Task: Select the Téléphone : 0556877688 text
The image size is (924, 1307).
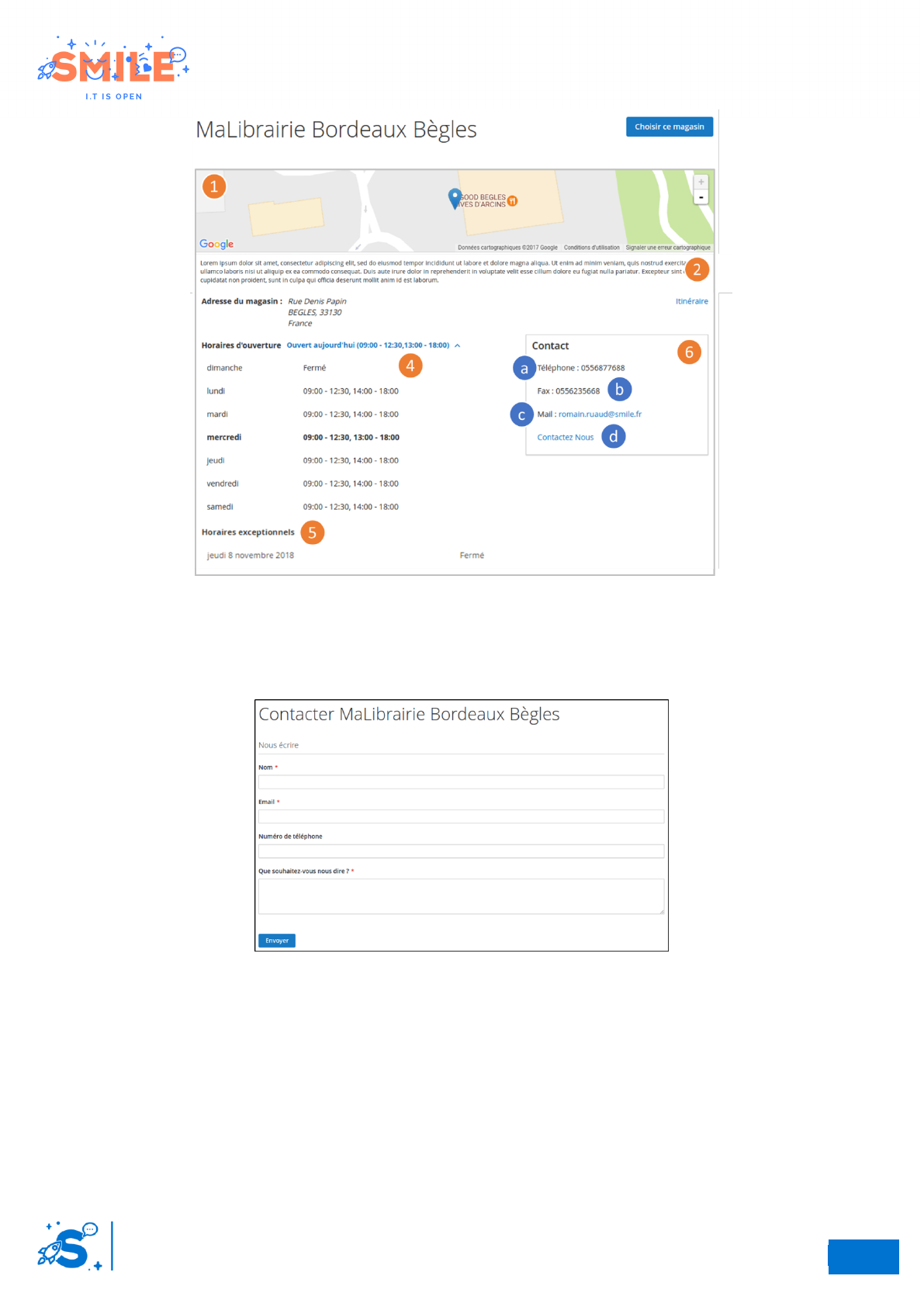Action: click(580, 368)
